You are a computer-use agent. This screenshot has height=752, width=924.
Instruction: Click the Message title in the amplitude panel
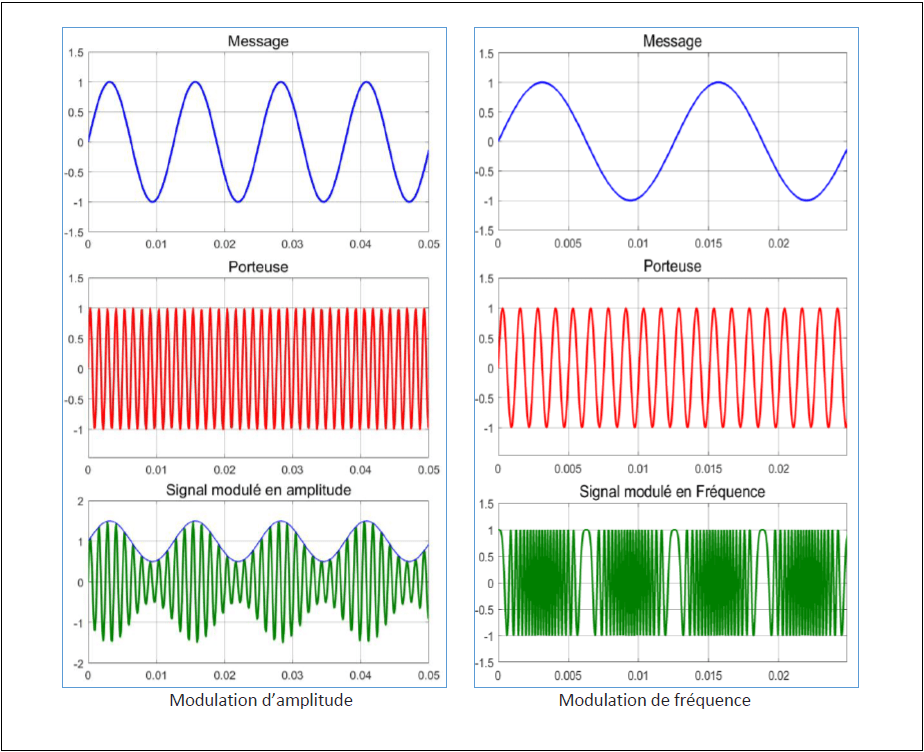tap(258, 41)
